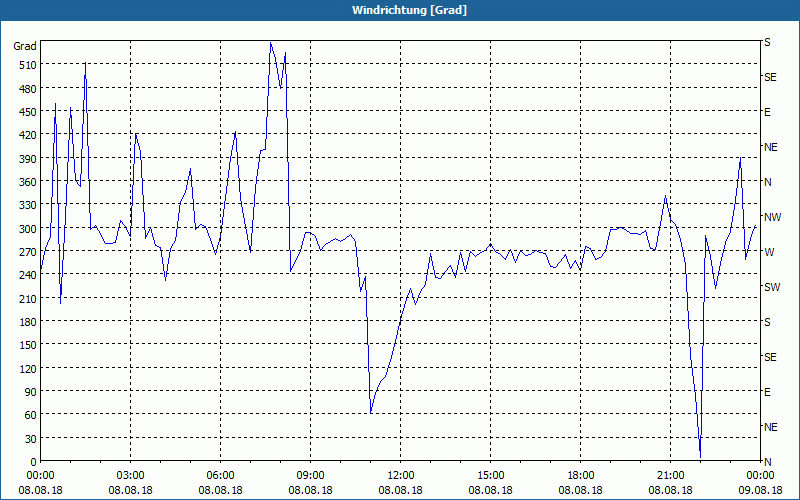Image resolution: width=800 pixels, height=500 pixels.
Task: Select the 09.08.18 date label
Action: pos(760,490)
